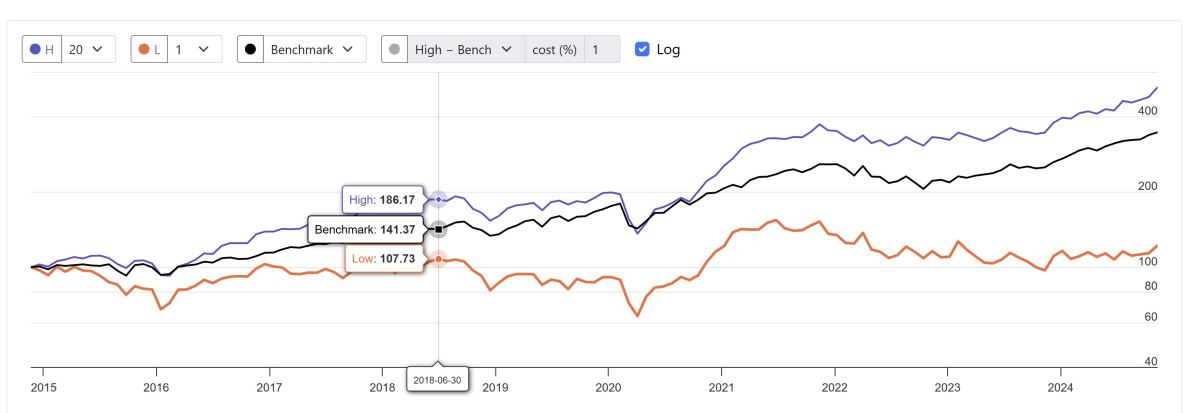Click the 2016 label on the time axis
Screen dimensions: 1200x413
point(155,387)
